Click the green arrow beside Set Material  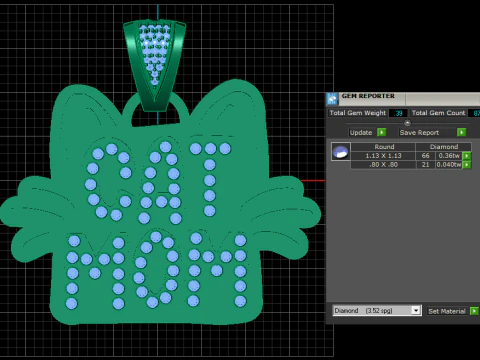click(x=474, y=311)
